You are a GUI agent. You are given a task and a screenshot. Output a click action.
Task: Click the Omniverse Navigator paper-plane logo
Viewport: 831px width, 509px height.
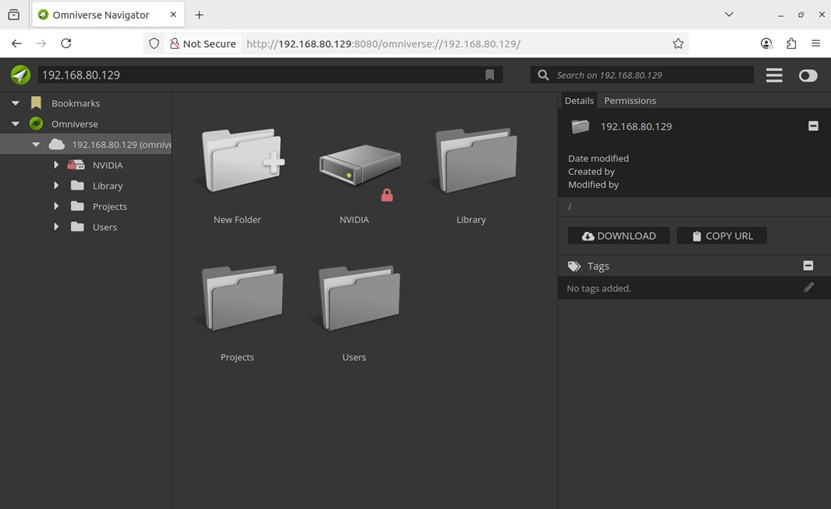[21, 75]
